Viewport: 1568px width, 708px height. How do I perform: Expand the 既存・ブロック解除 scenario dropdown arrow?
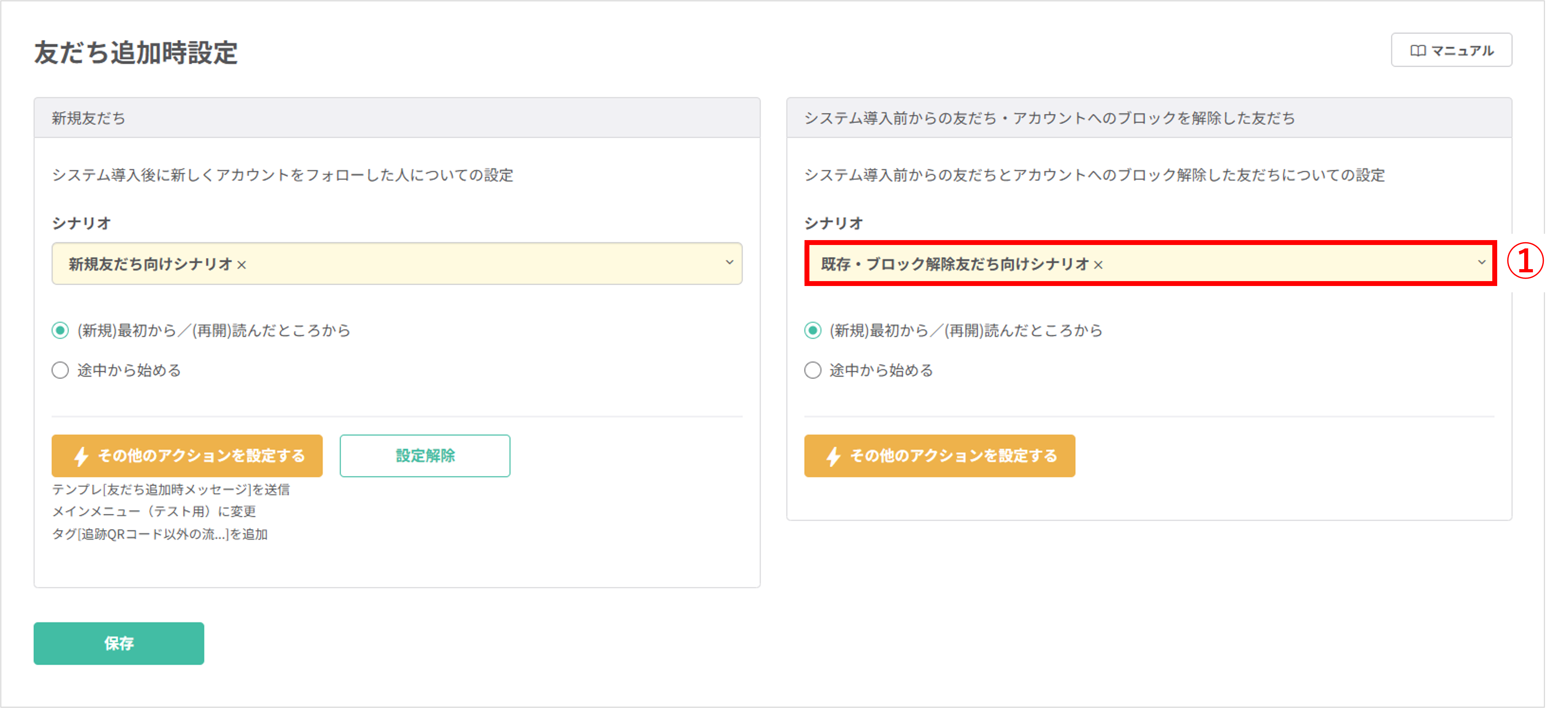coord(1481,263)
